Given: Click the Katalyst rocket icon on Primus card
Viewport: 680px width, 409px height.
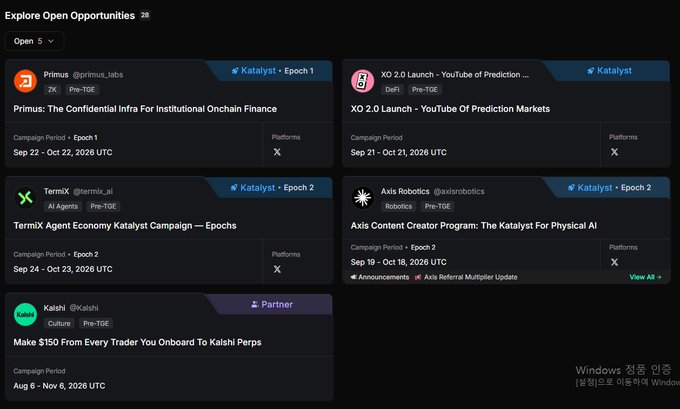Looking at the screenshot, I should [235, 71].
